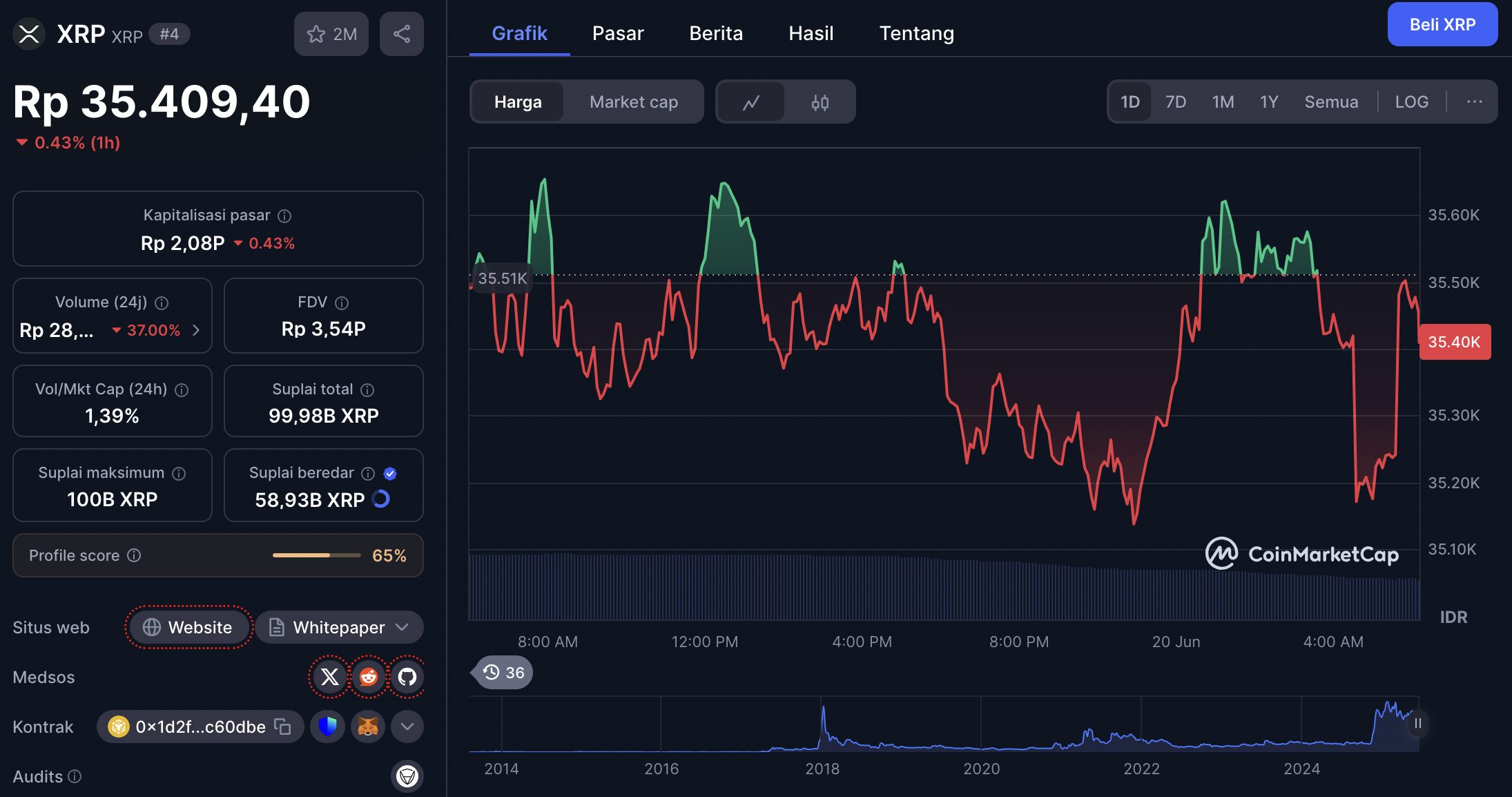Image resolution: width=1512 pixels, height=797 pixels.
Task: Switch chart to candlestick view
Action: click(x=820, y=102)
